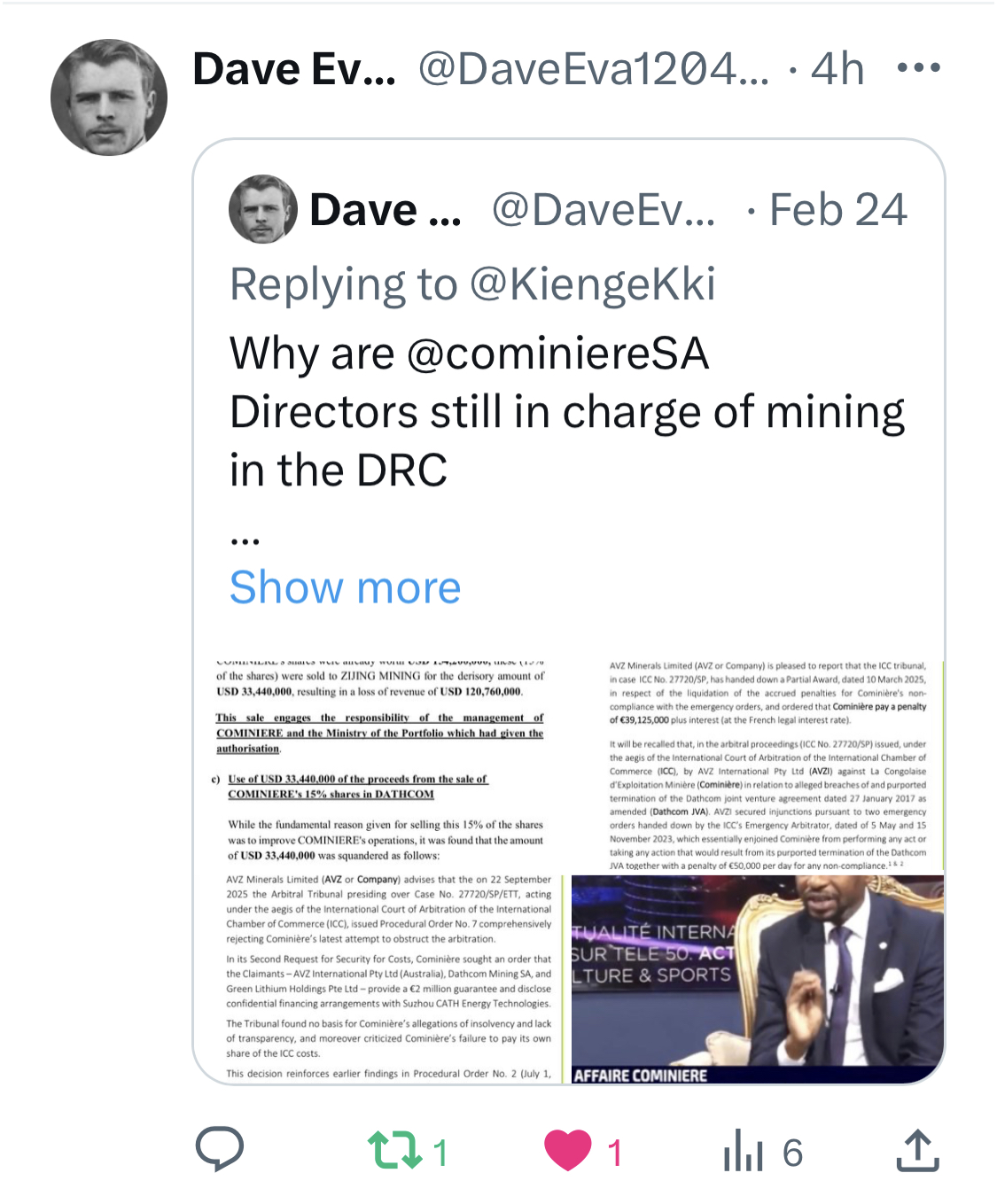The height and width of the screenshot is (1204, 997).
Task: Open the Feb 24 quoted tweet date
Action: pyautogui.click(x=837, y=210)
